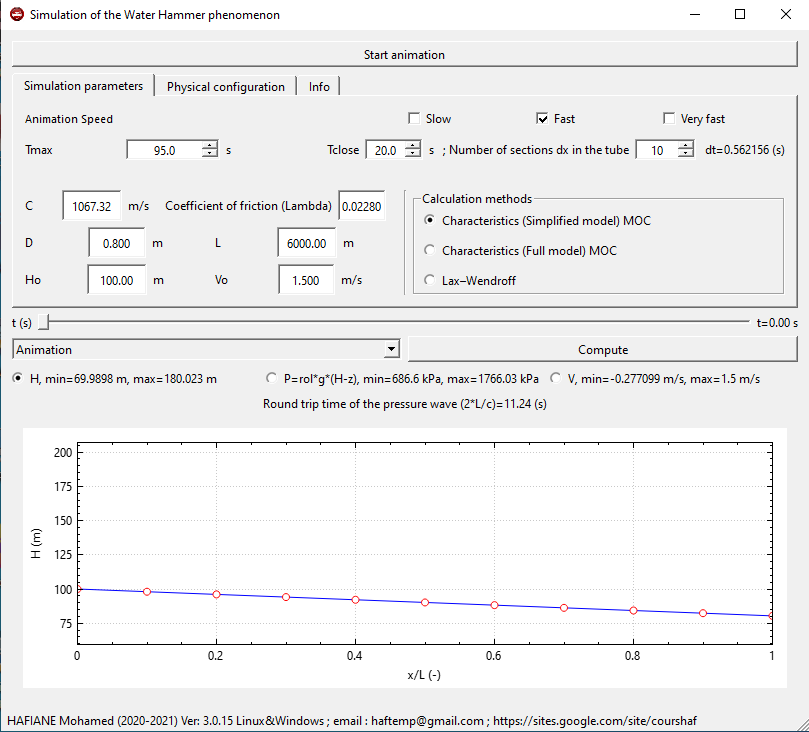The width and height of the screenshot is (809, 732).
Task: Select the Simulation parameters tab
Action: pos(83,86)
